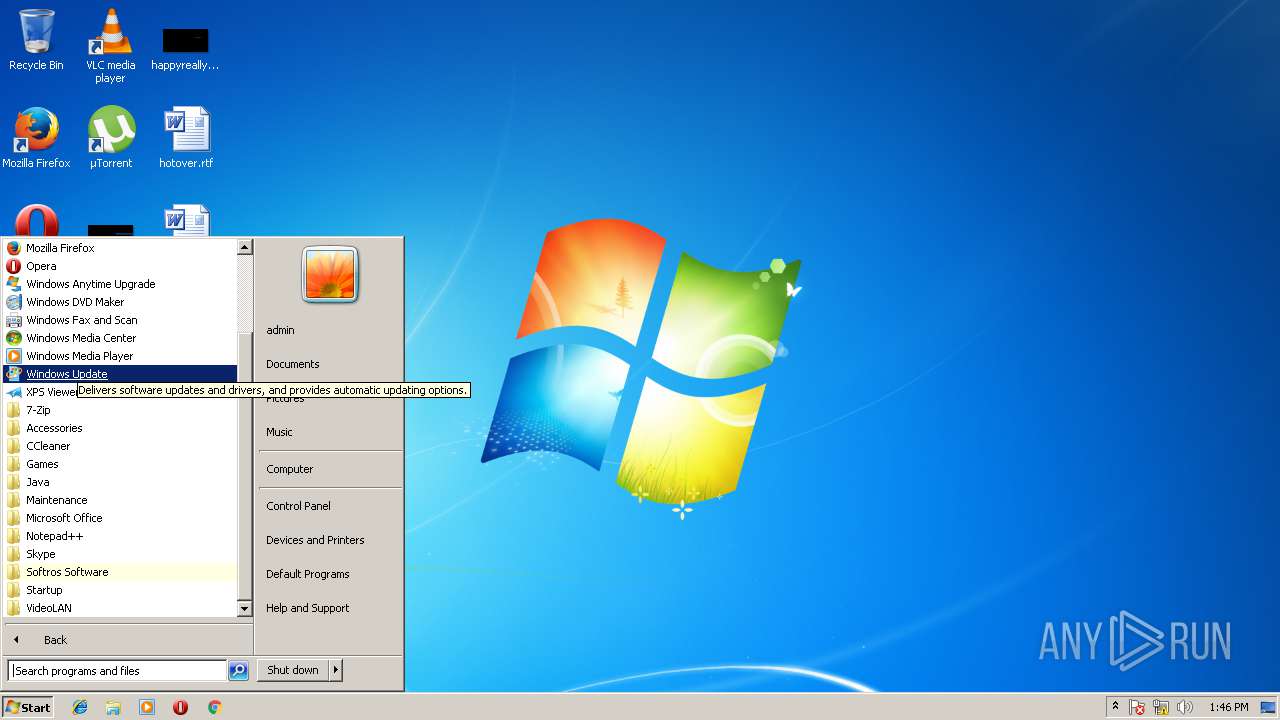Expand the Accessories folder
Viewport: 1280px width, 720px height.
coord(120,428)
